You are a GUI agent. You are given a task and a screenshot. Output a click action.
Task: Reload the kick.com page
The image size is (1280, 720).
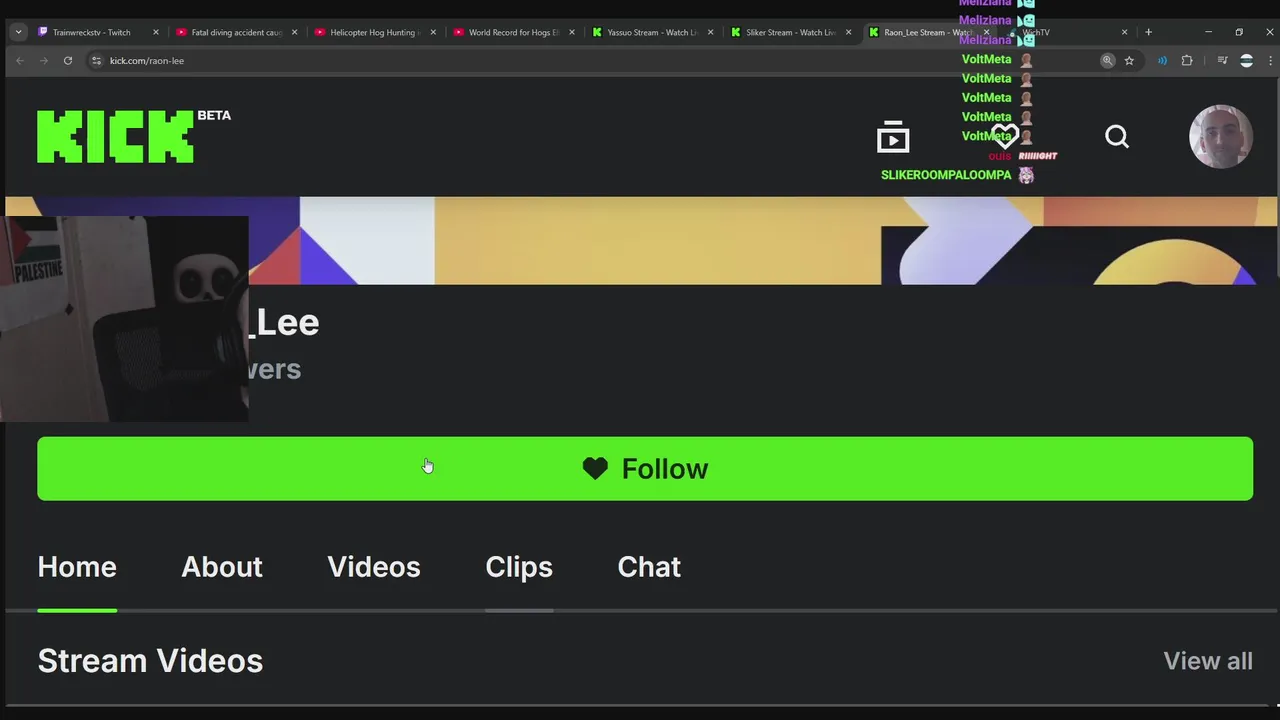coord(68,60)
